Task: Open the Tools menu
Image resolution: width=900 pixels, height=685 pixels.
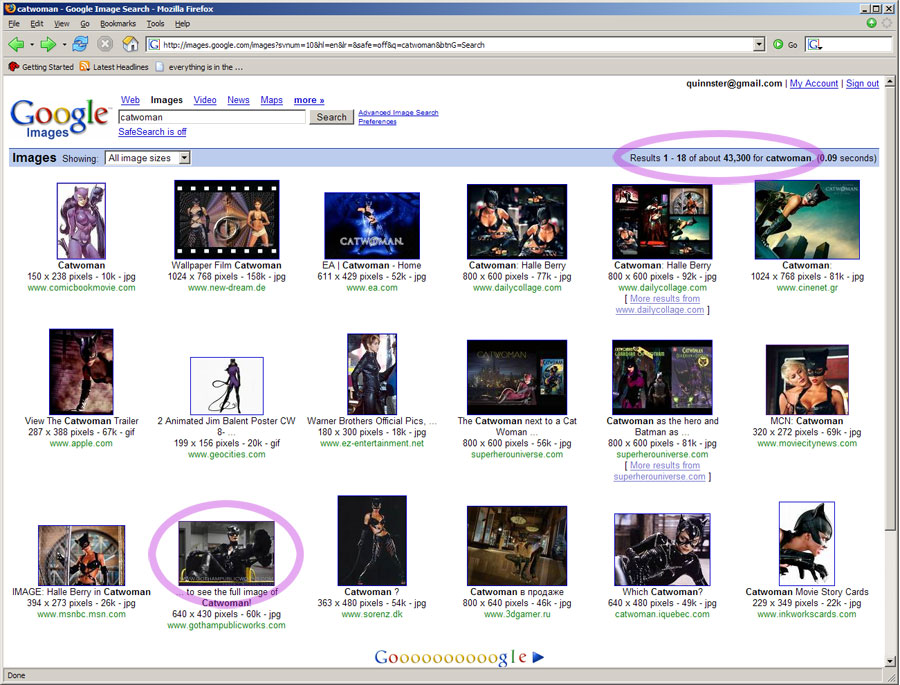Action: pos(155,24)
